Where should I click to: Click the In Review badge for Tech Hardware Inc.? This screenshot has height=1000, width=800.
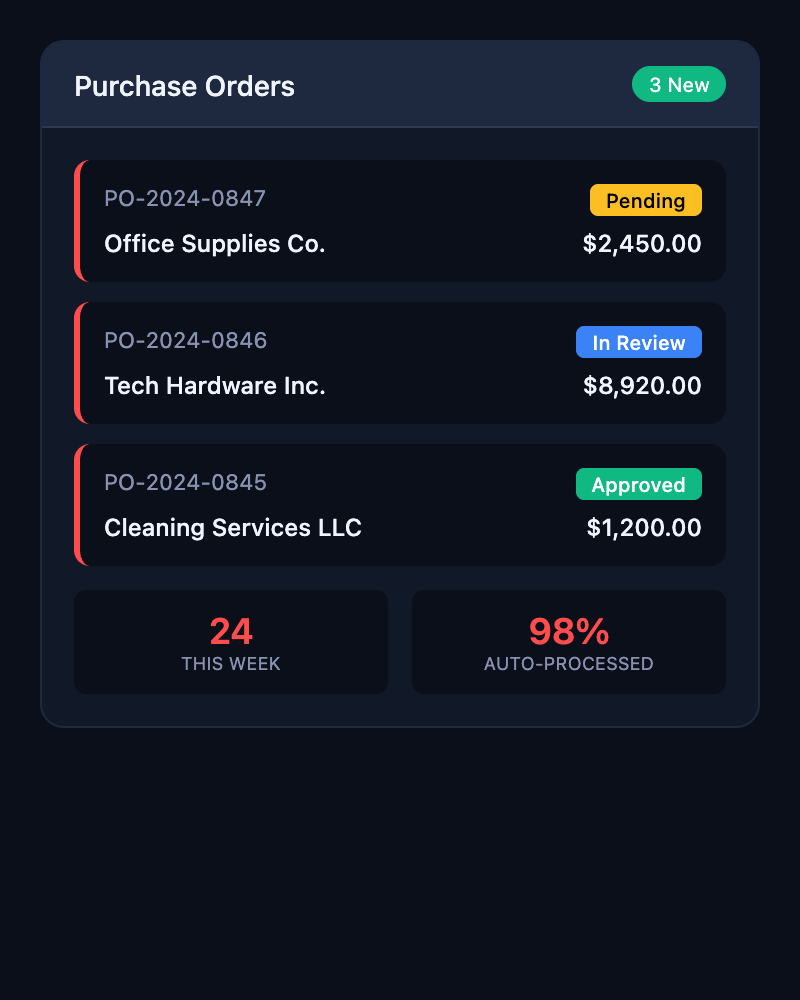(639, 342)
